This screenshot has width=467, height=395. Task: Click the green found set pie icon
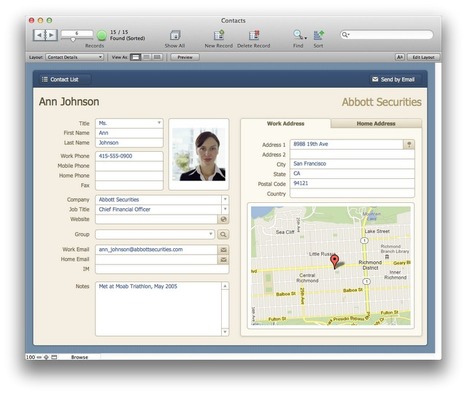[102, 35]
